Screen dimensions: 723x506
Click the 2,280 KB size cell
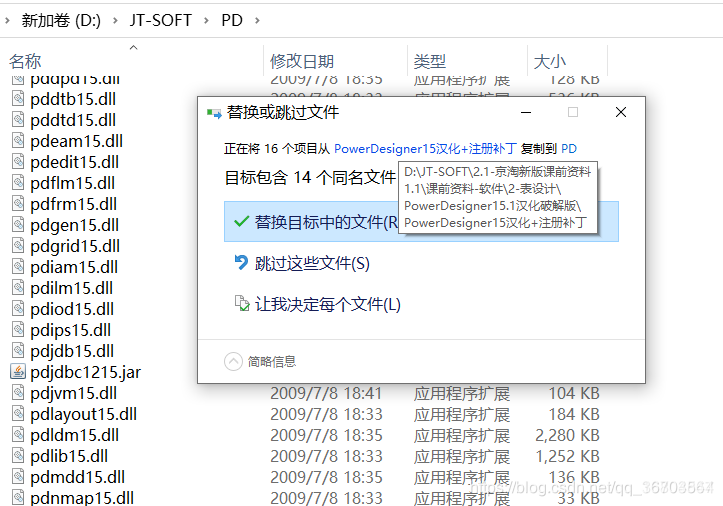coord(567,435)
